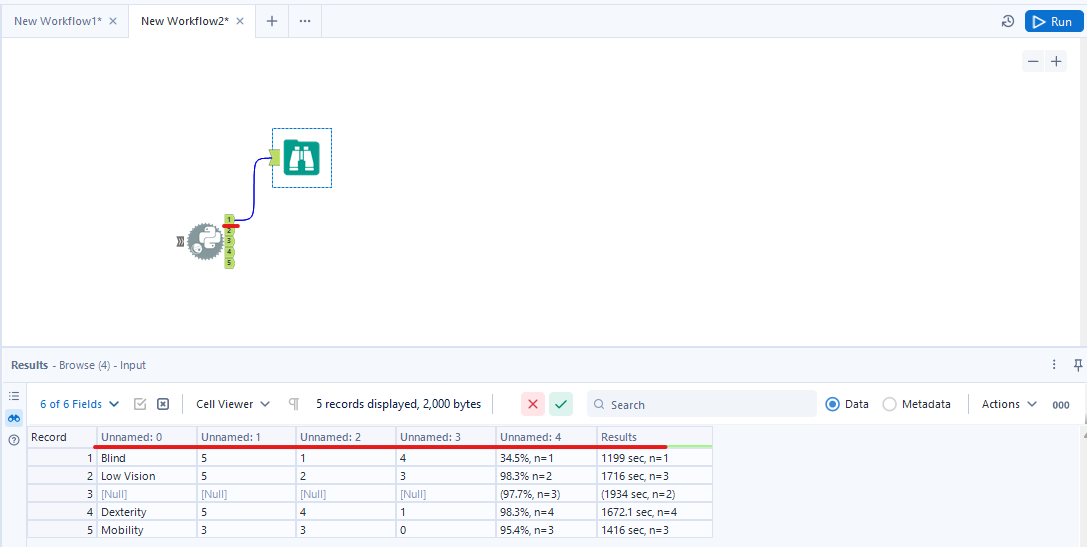Click Results column header

click(654, 437)
